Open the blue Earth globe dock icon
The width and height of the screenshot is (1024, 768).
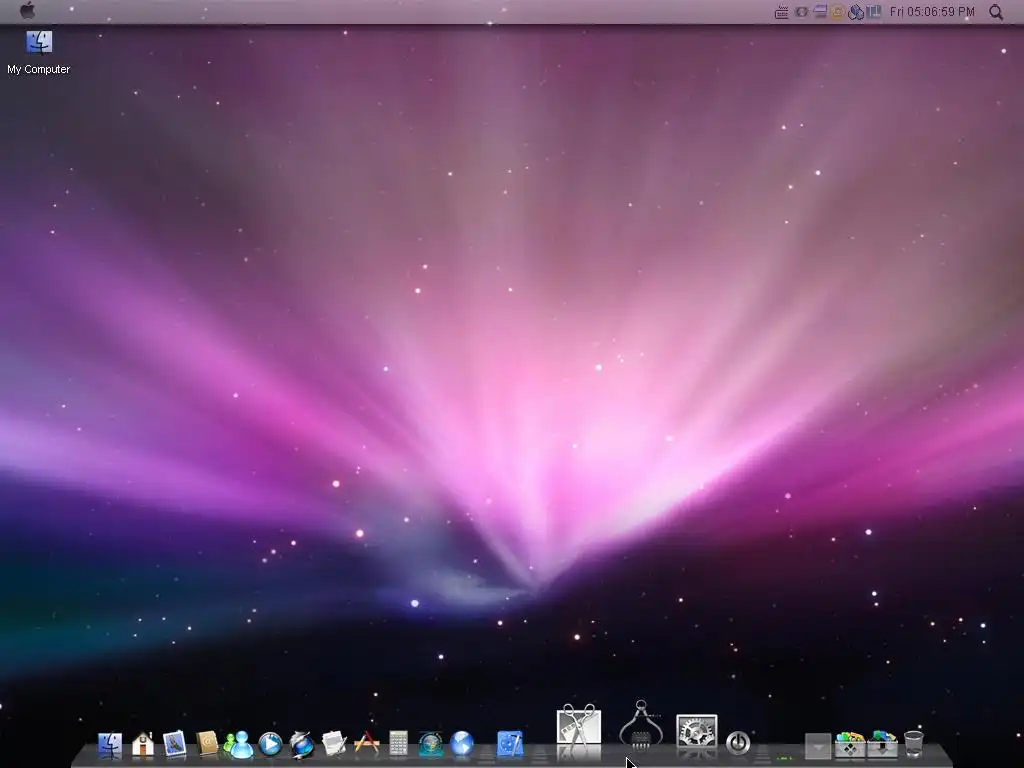tap(462, 744)
